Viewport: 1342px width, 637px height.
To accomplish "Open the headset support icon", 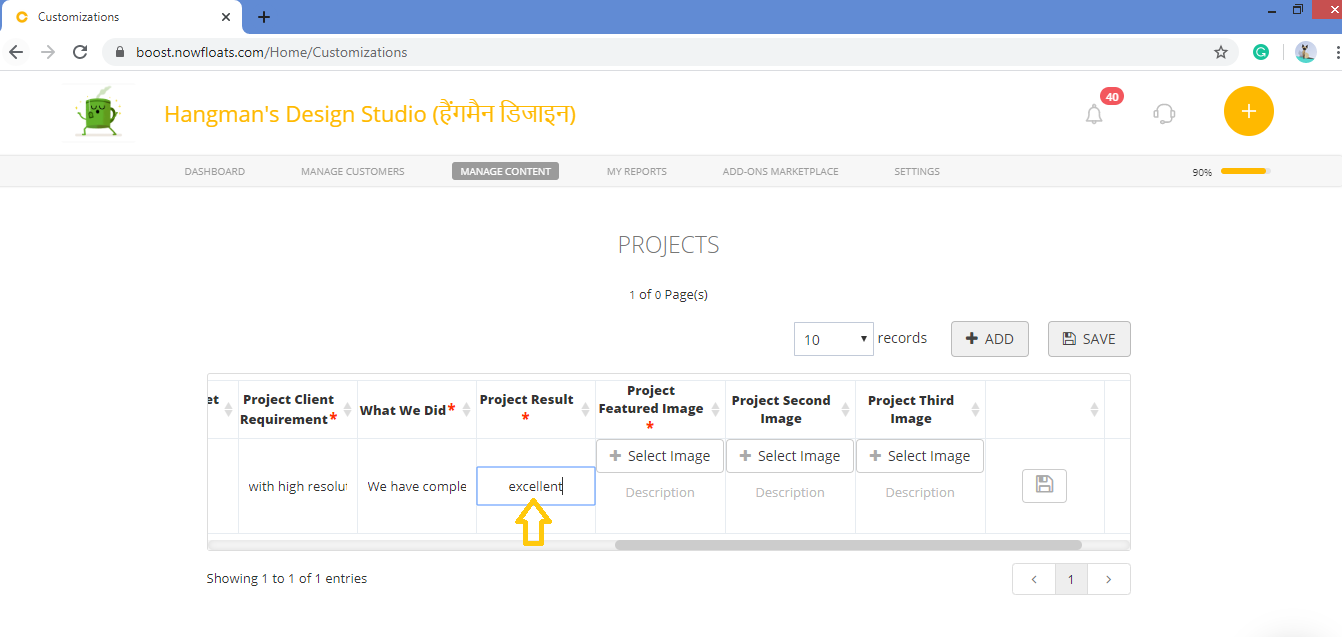I will tap(1163, 113).
